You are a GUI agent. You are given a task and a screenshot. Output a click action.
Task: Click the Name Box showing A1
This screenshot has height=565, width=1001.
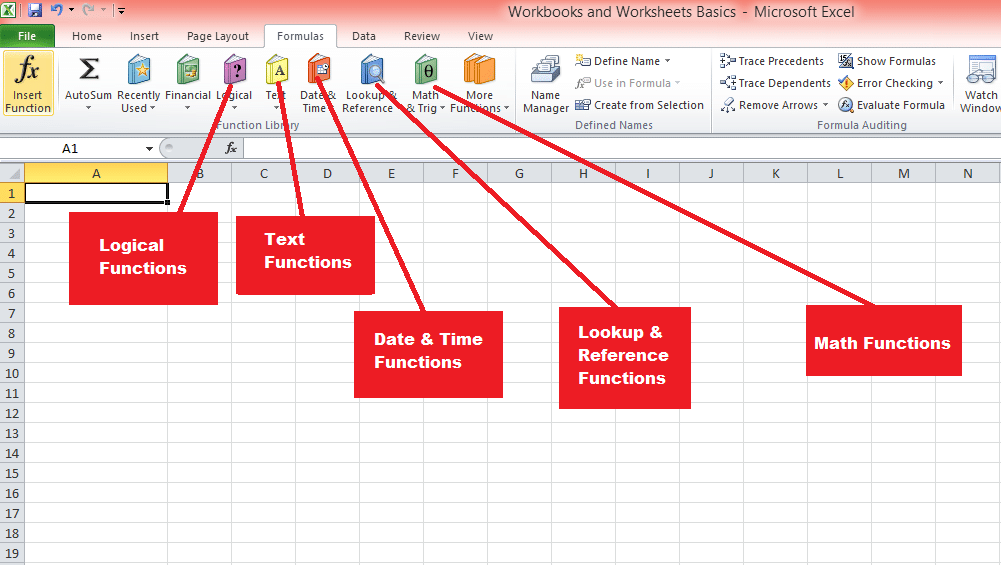(x=70, y=149)
